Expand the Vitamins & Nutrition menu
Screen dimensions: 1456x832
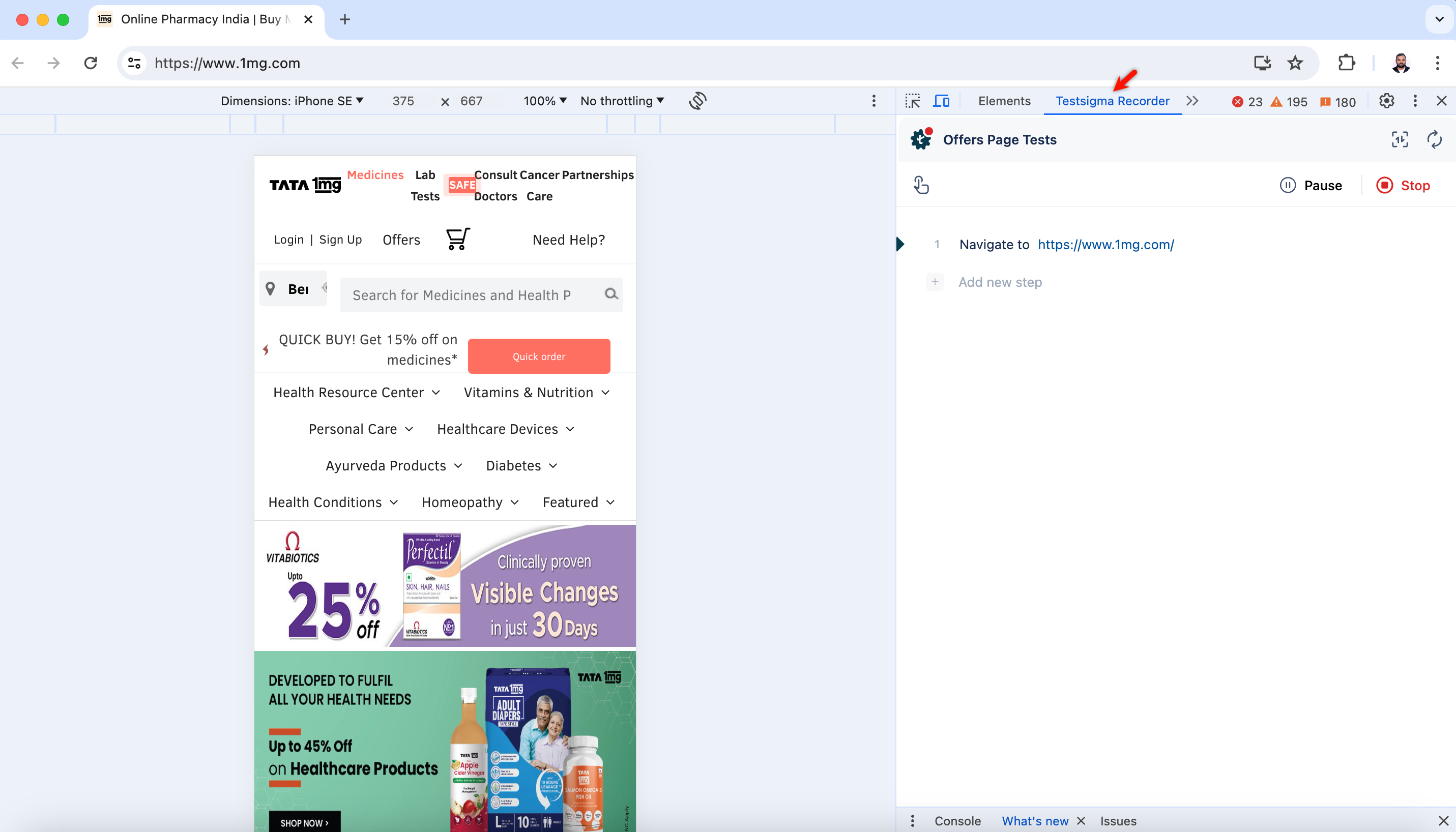coord(536,393)
